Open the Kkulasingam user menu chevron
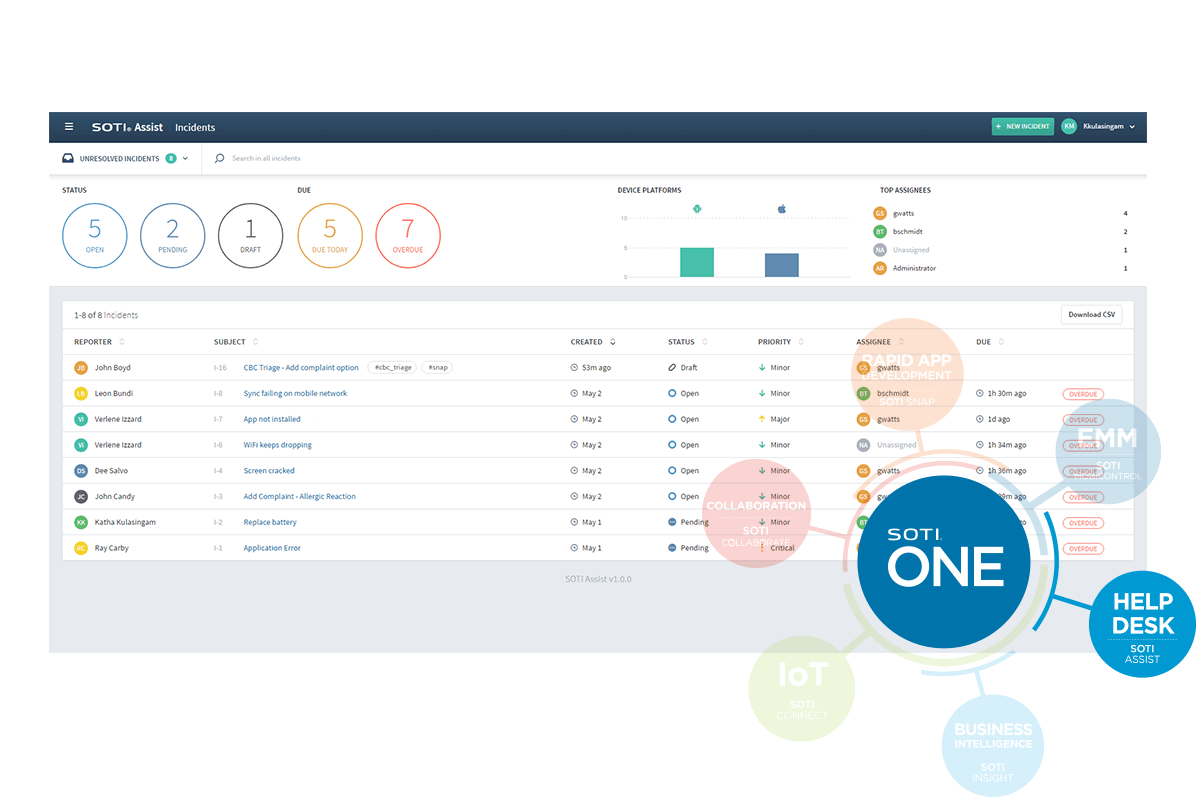The width and height of the screenshot is (1200, 800). (x=1132, y=127)
